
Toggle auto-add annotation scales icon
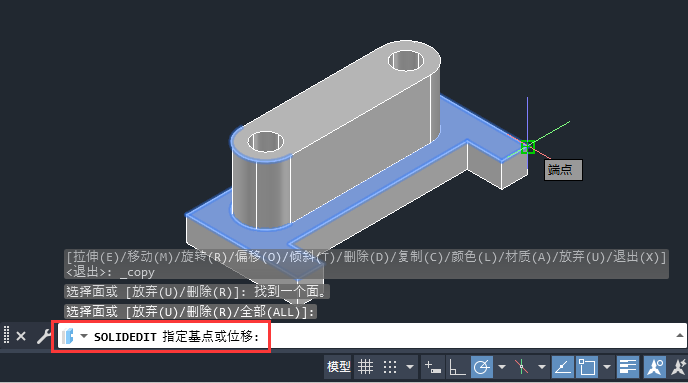coord(679,367)
